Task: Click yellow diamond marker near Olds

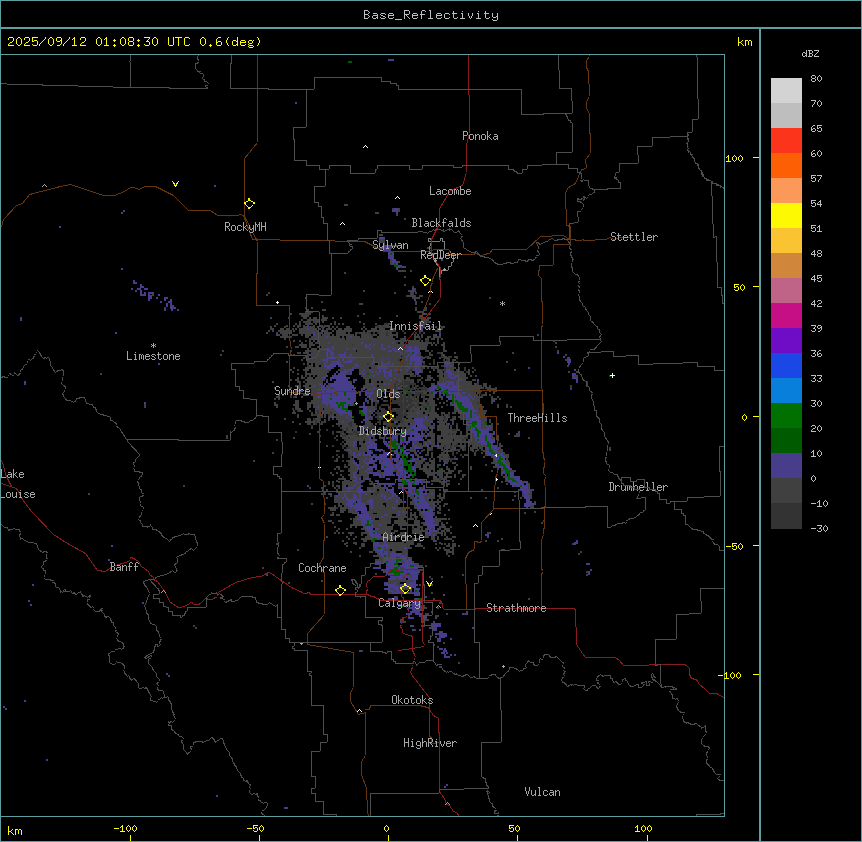Action: point(388,417)
